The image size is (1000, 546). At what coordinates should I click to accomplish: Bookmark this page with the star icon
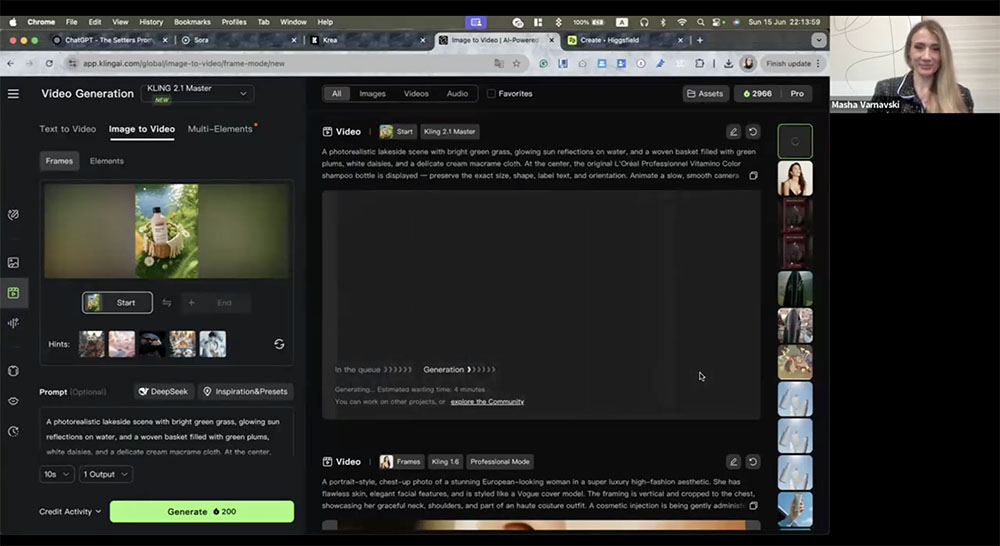tap(516, 63)
